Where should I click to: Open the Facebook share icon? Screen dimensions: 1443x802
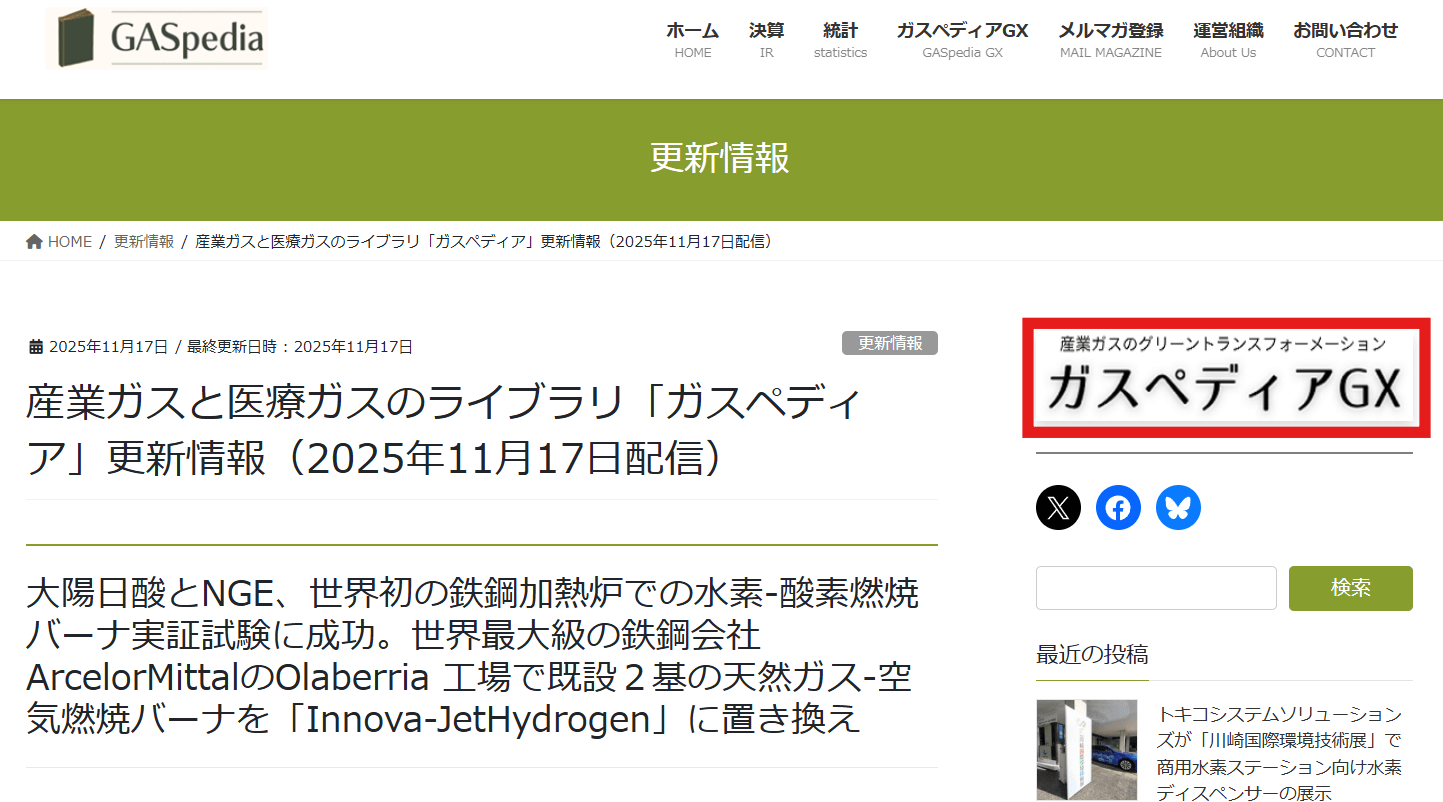[x=1118, y=508]
